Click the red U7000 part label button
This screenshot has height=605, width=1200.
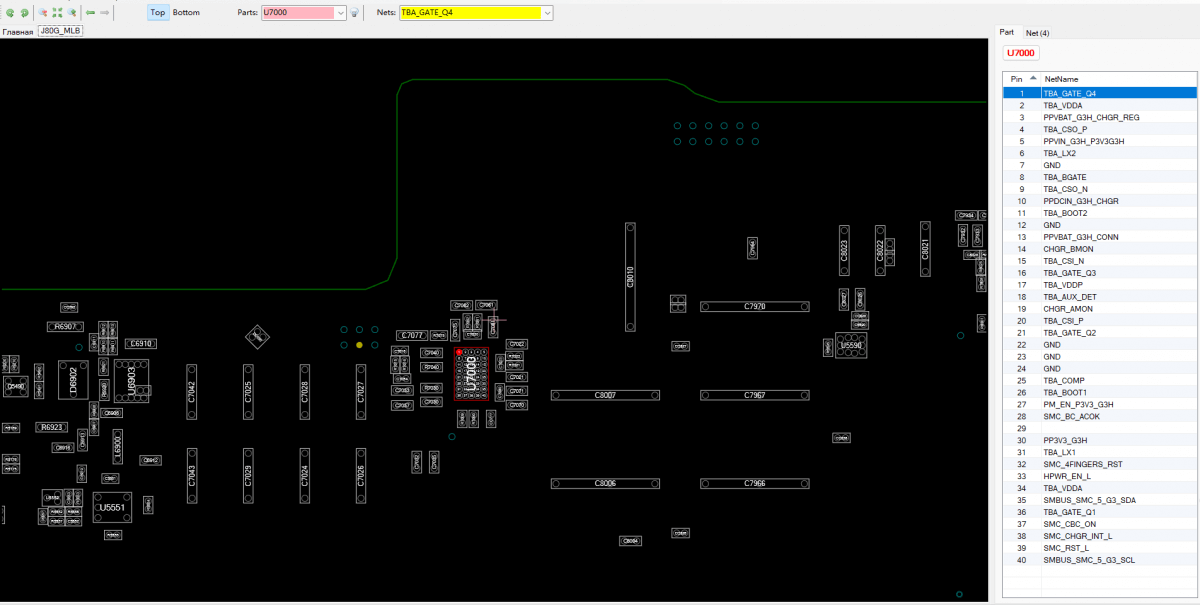click(1021, 53)
